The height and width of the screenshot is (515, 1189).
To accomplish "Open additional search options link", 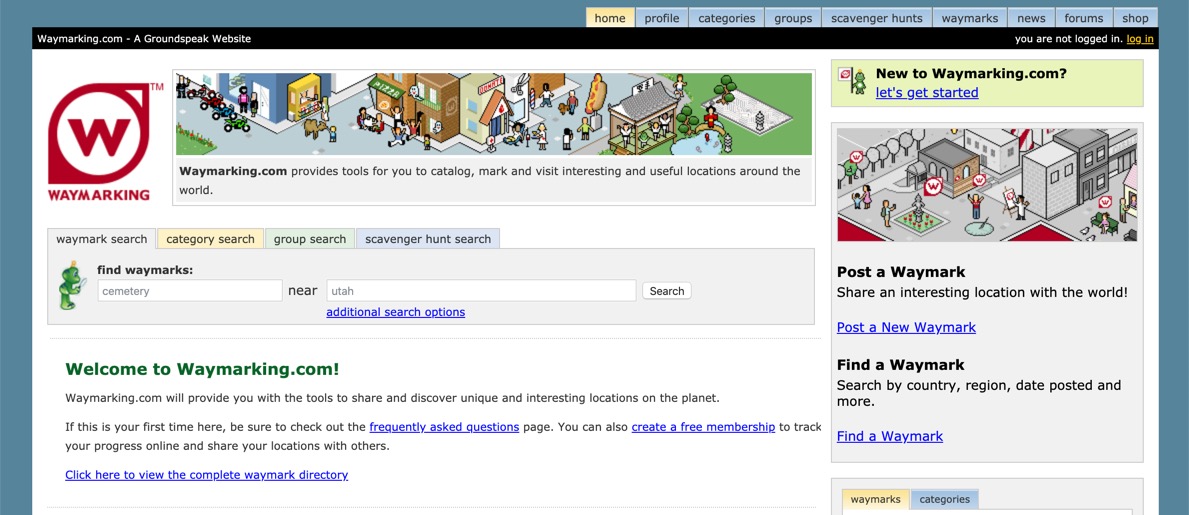I will (x=395, y=312).
